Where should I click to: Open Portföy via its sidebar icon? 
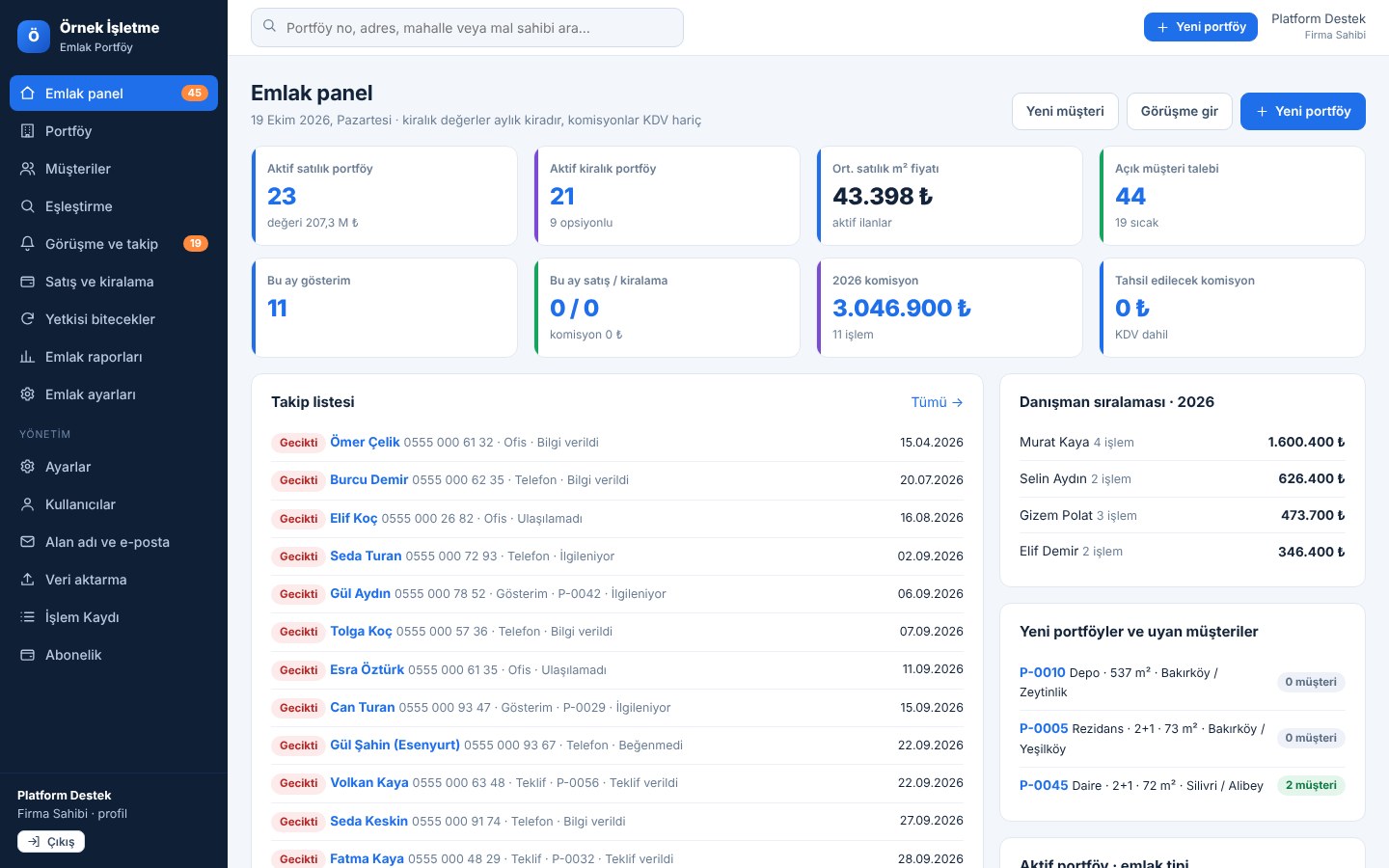pos(27,131)
